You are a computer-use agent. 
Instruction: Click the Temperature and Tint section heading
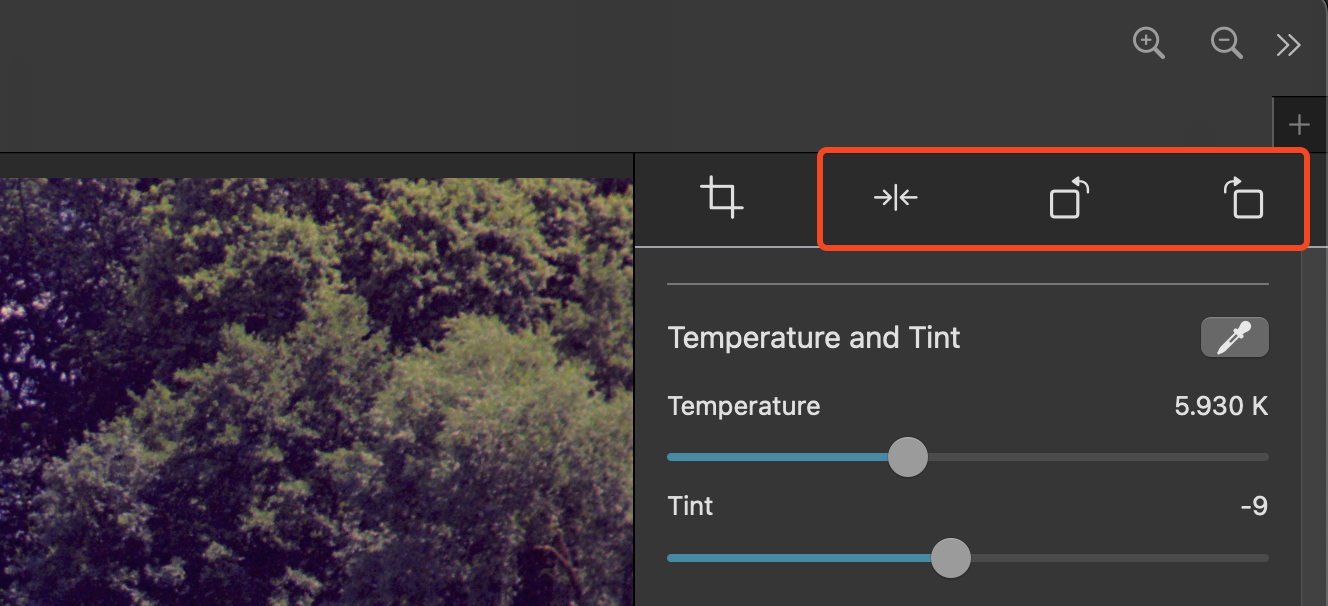coord(814,338)
